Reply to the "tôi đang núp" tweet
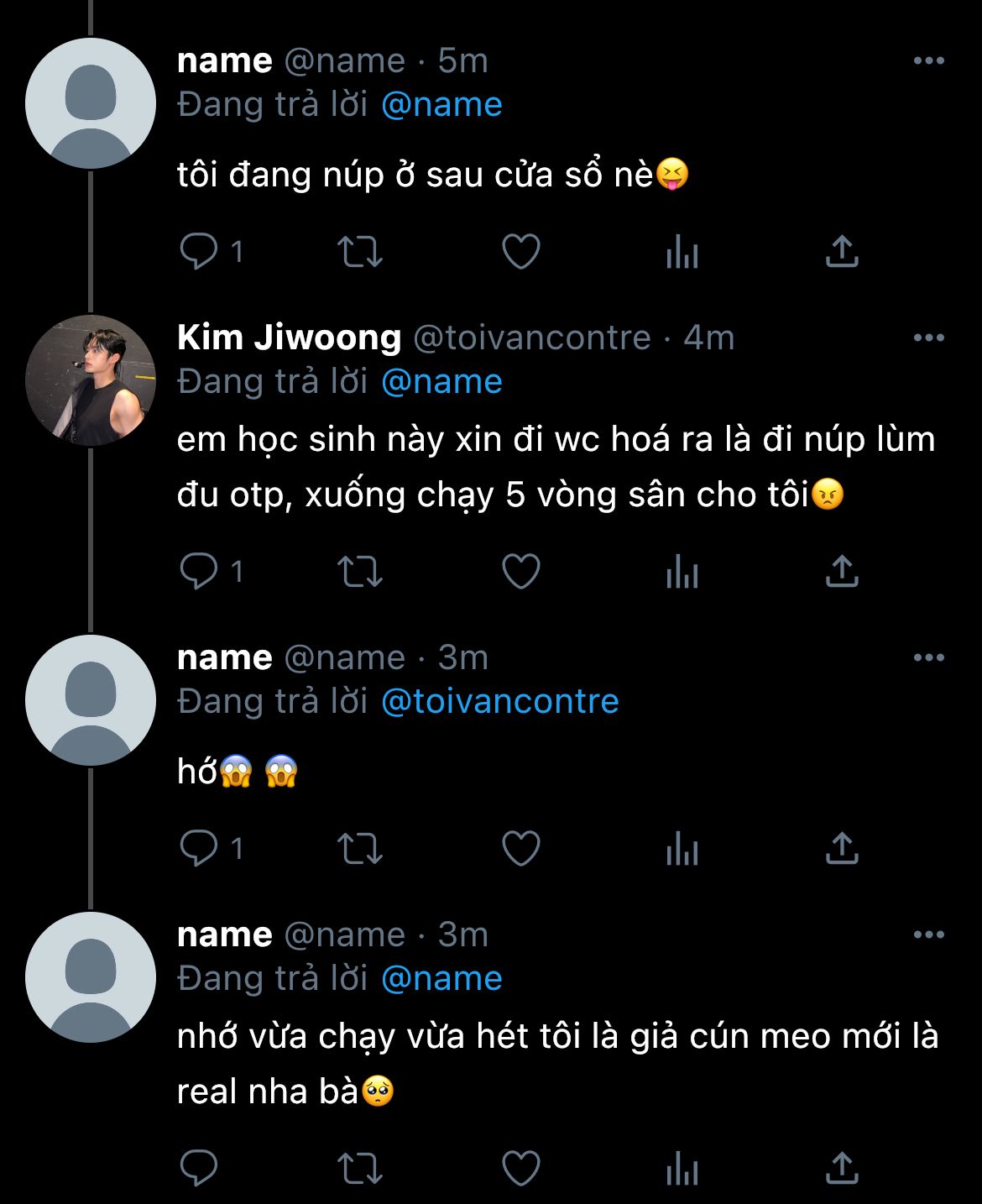The width and height of the screenshot is (982, 1204). point(199,251)
